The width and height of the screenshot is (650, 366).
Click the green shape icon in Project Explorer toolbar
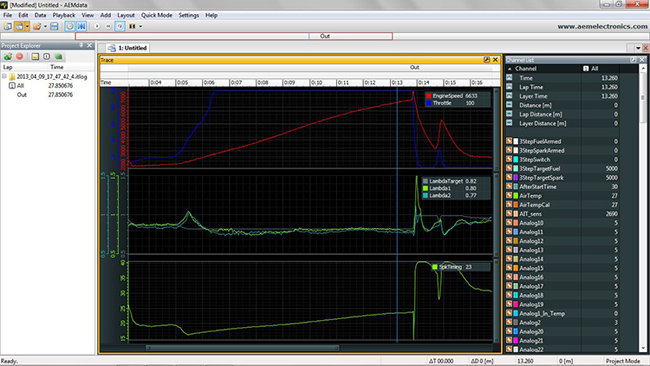[x=58, y=56]
